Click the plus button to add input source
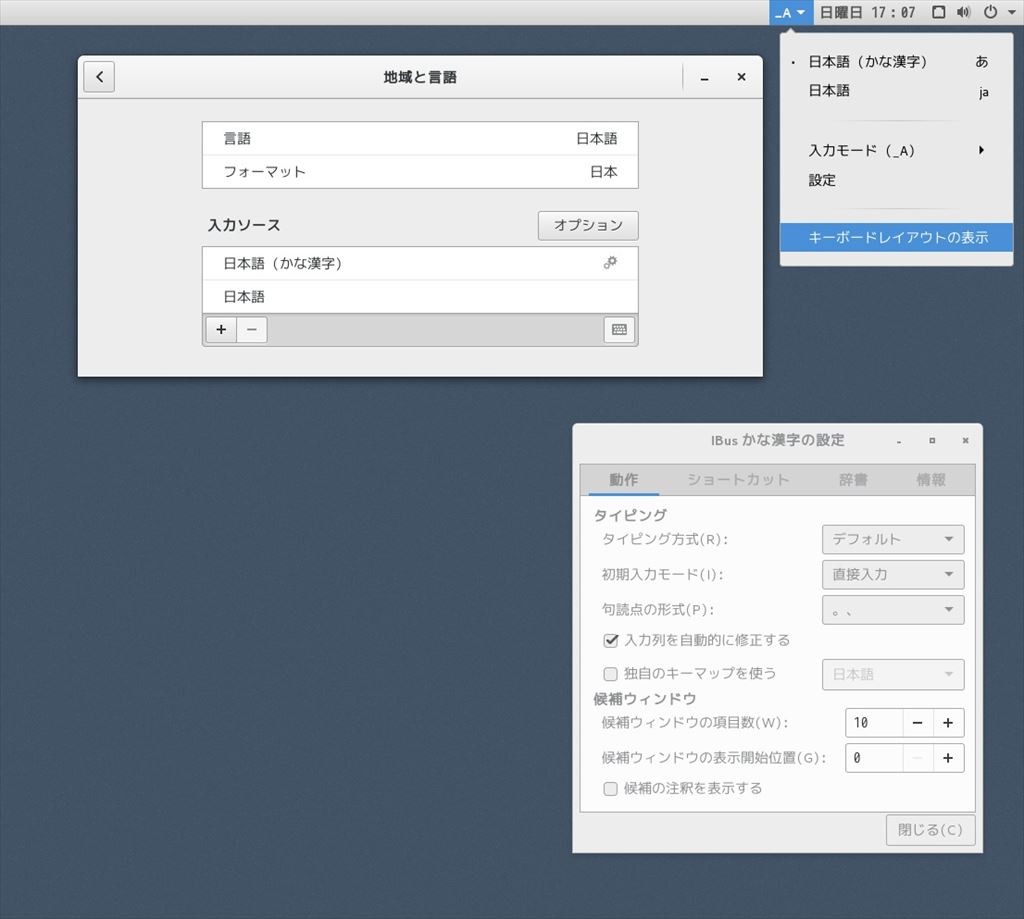Viewport: 1024px width, 919px height. (221, 329)
